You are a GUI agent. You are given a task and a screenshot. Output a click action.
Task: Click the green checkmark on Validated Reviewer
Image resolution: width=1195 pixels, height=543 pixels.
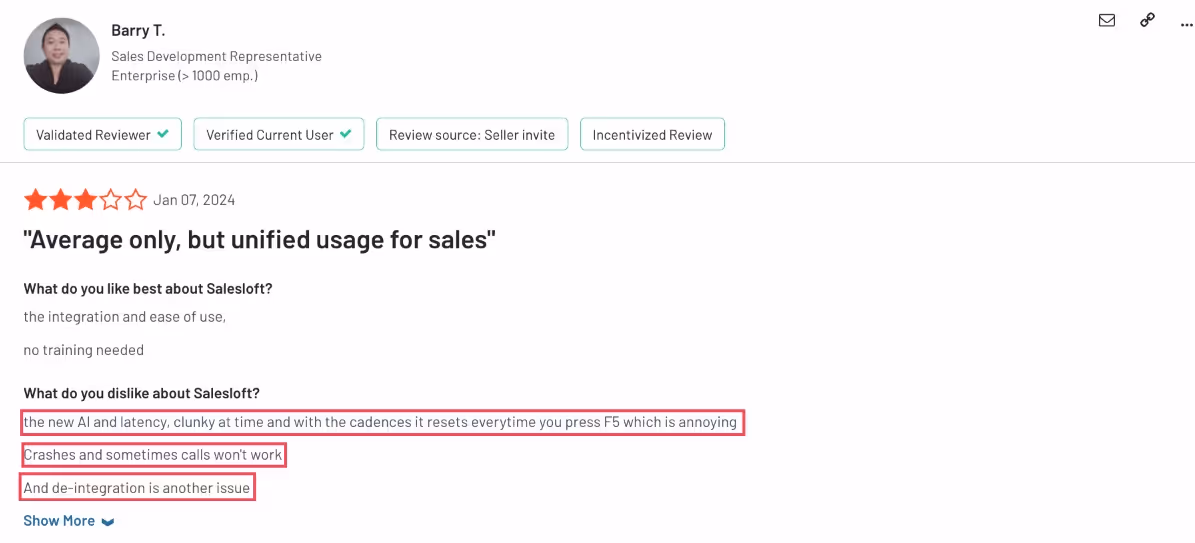click(163, 134)
